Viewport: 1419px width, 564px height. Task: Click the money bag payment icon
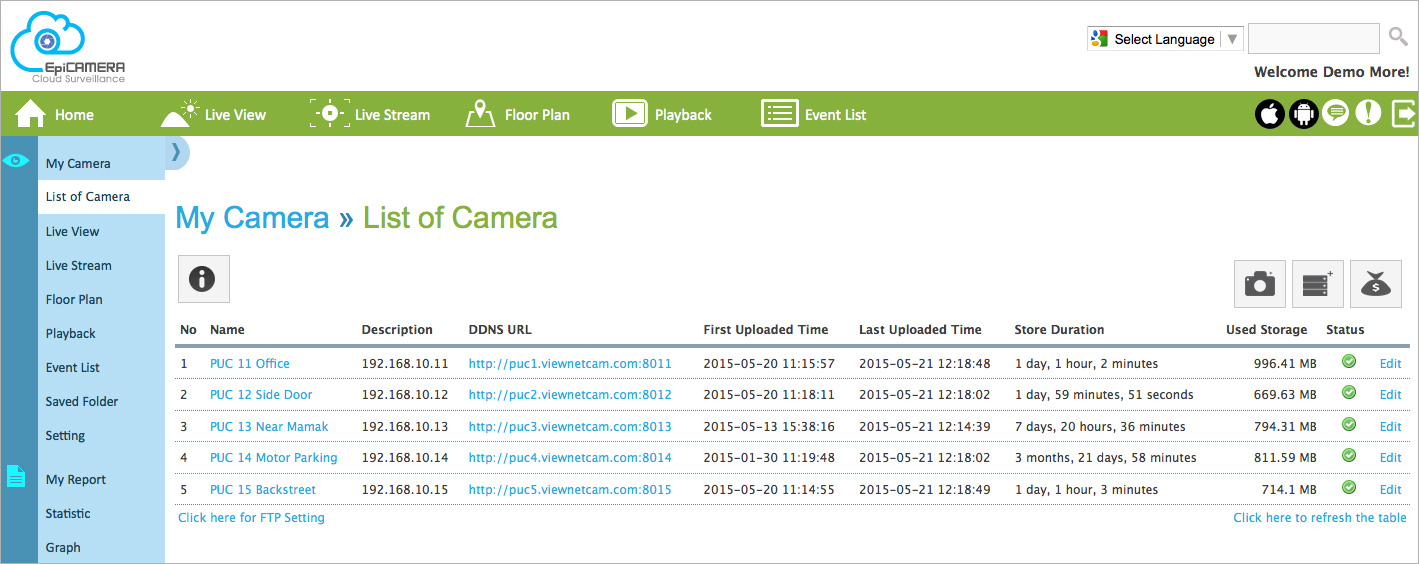pos(1376,284)
